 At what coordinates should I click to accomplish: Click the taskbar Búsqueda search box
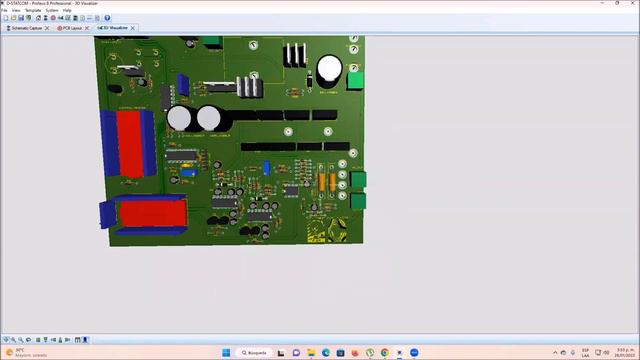pos(254,353)
